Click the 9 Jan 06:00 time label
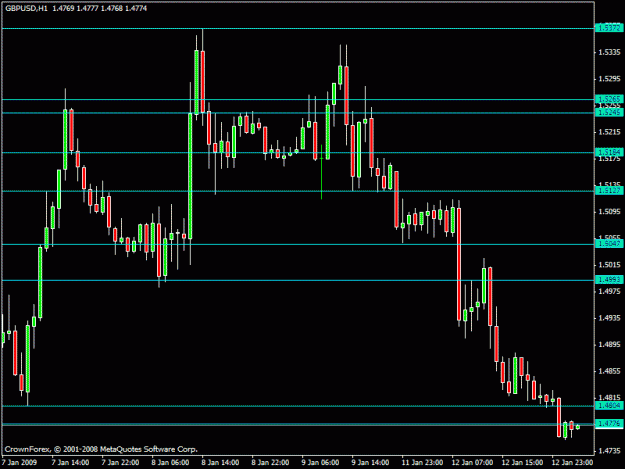Screen dimensions: 625x469 pyautogui.click(x=320, y=463)
